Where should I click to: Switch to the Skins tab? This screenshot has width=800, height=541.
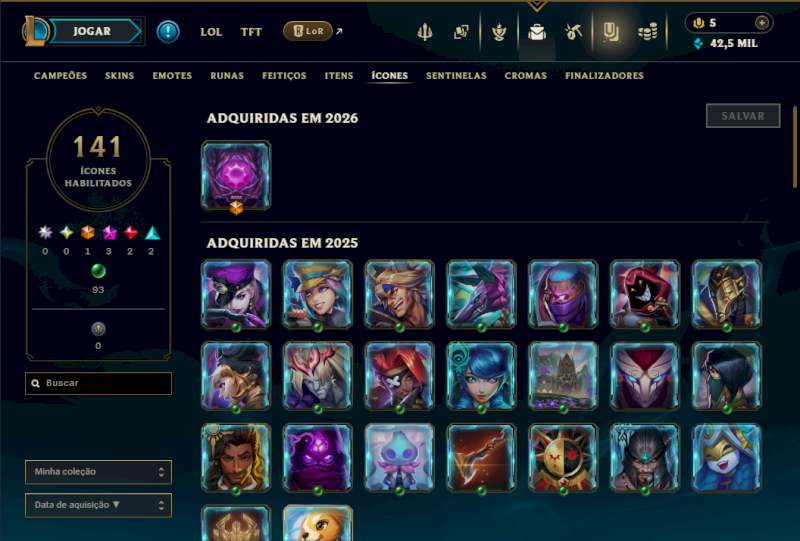click(x=119, y=76)
